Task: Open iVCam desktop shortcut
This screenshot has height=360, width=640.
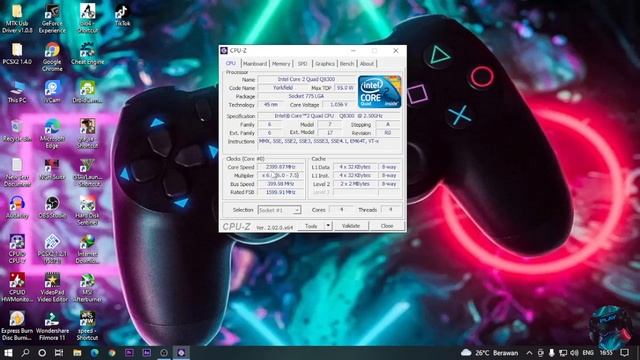Action: [x=52, y=92]
